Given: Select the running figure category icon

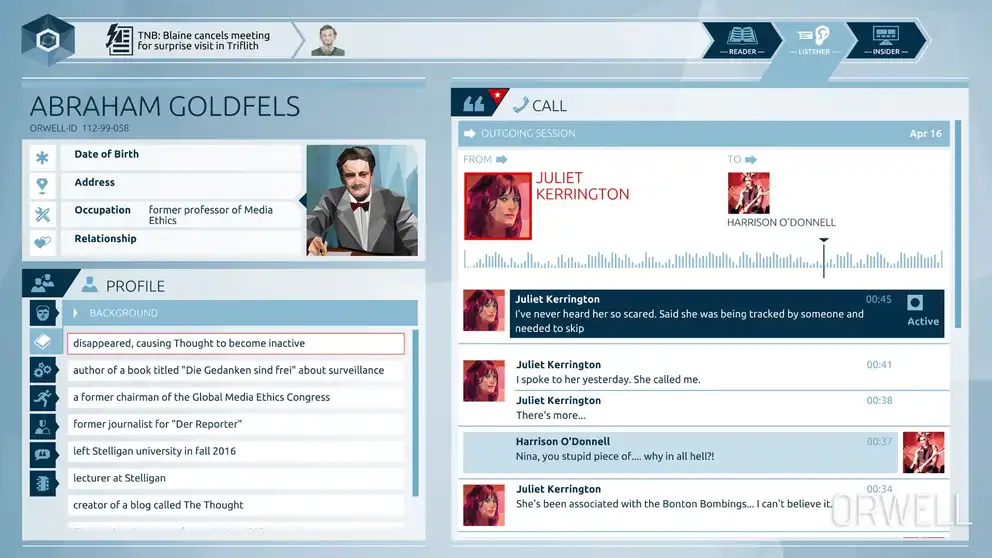Looking at the screenshot, I should click(x=43, y=398).
